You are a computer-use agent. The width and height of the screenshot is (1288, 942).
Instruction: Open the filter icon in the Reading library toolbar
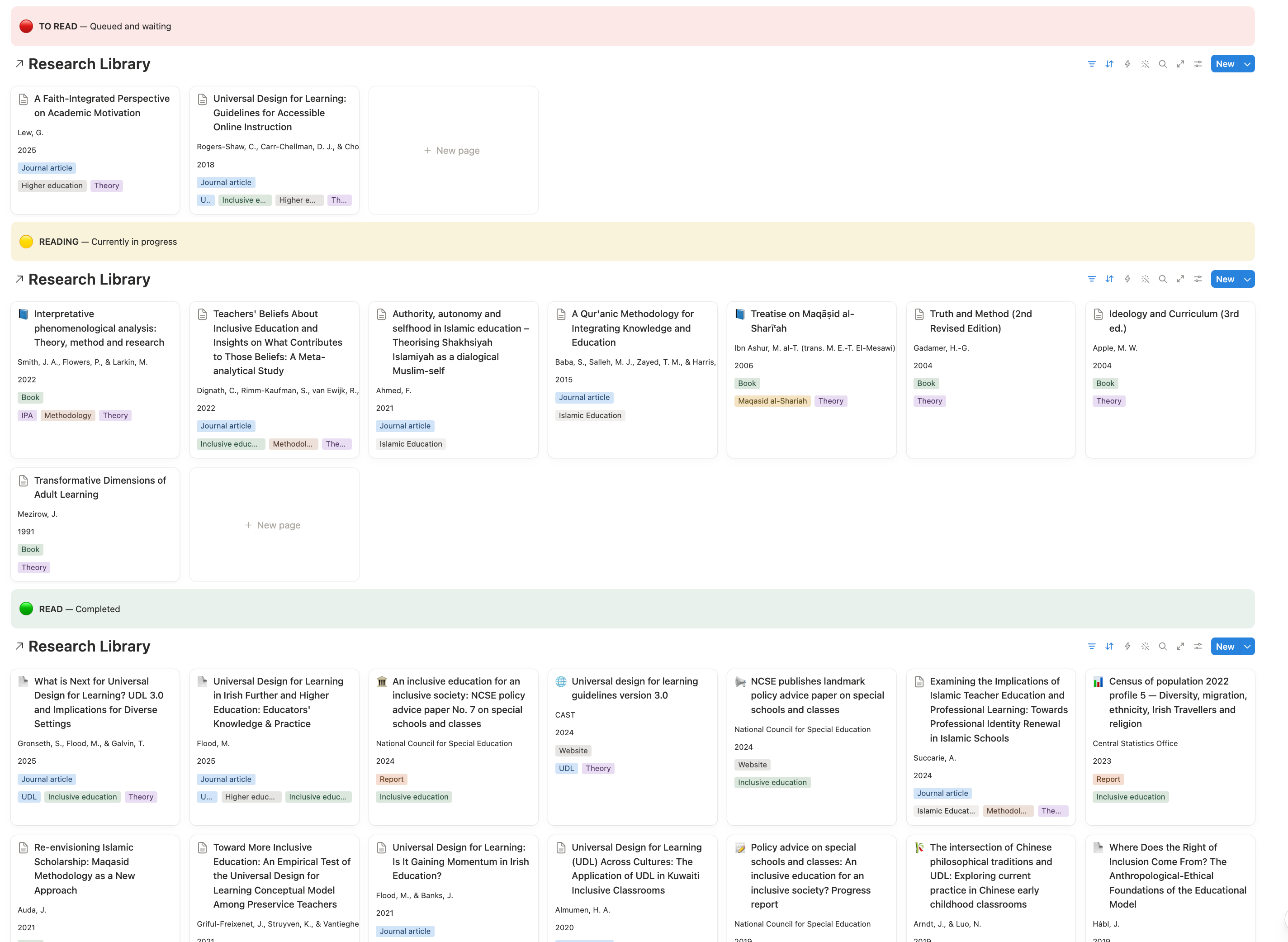click(1091, 279)
